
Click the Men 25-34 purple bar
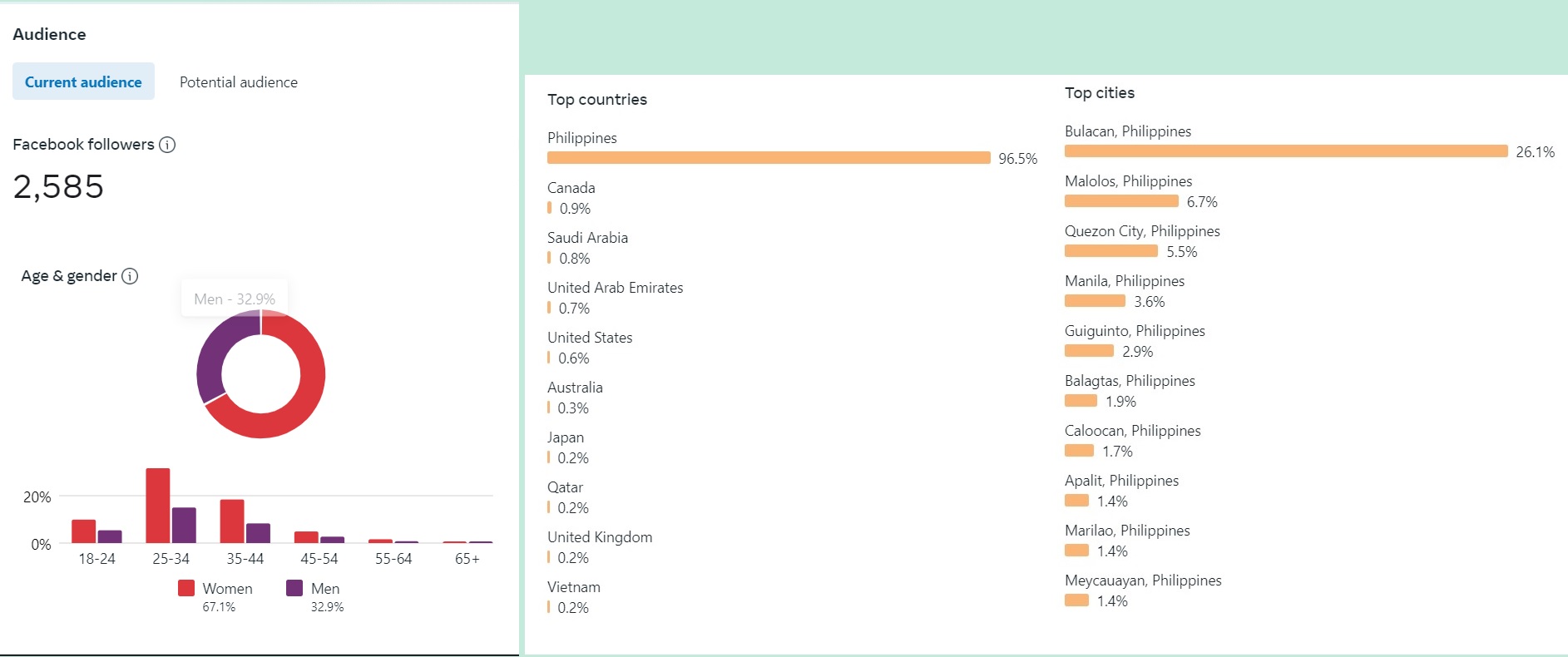pyautogui.click(x=184, y=525)
